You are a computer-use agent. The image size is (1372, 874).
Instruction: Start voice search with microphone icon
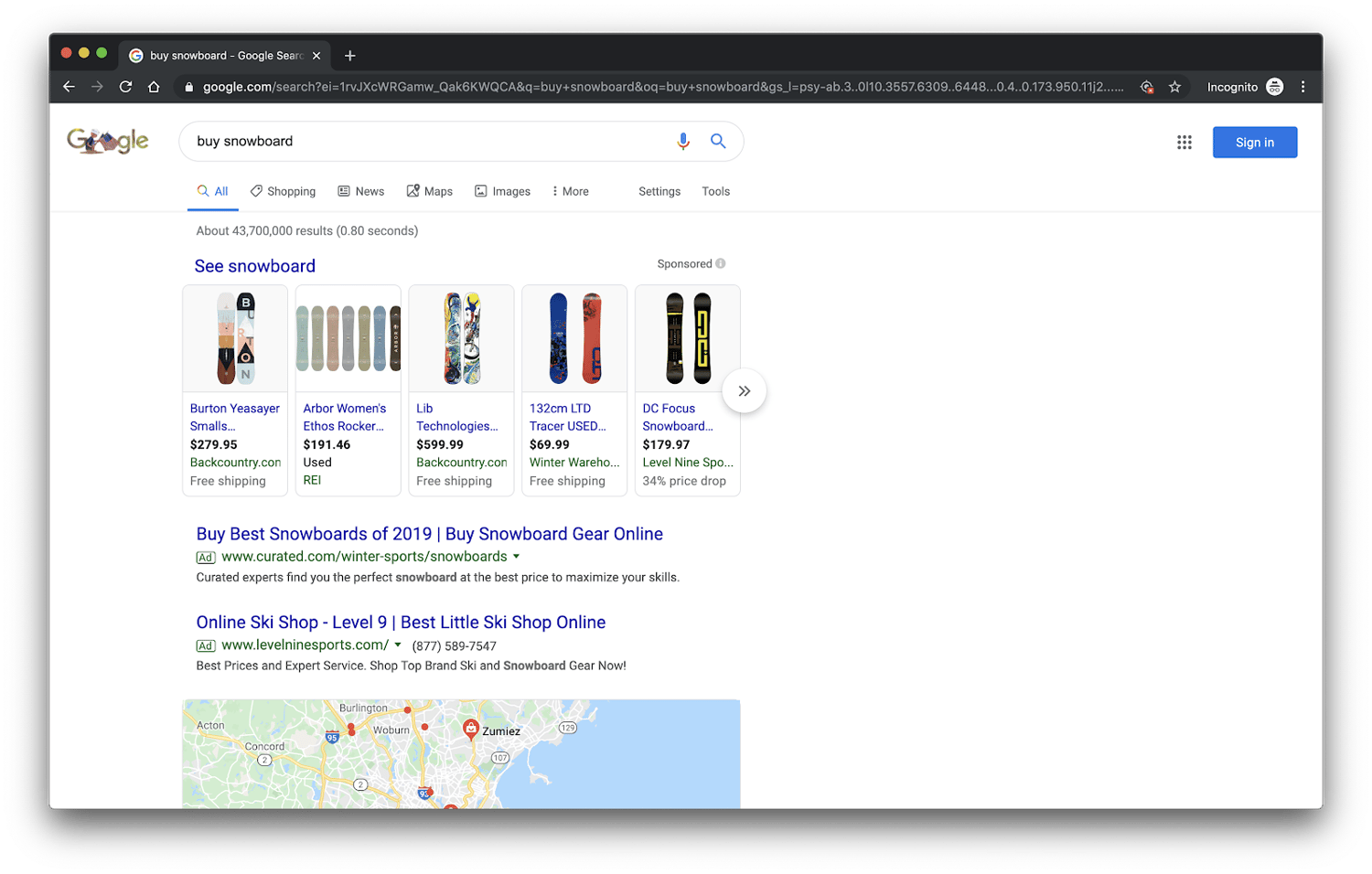(682, 141)
